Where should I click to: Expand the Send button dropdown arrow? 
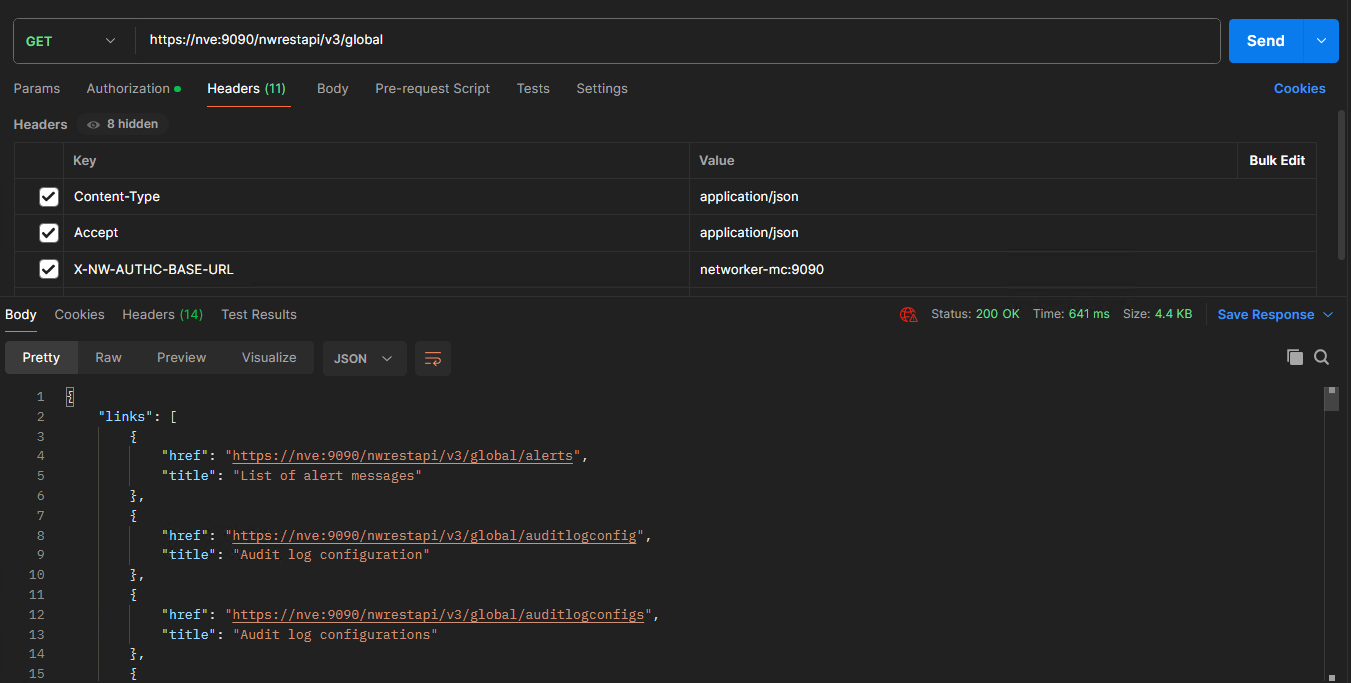(1321, 41)
